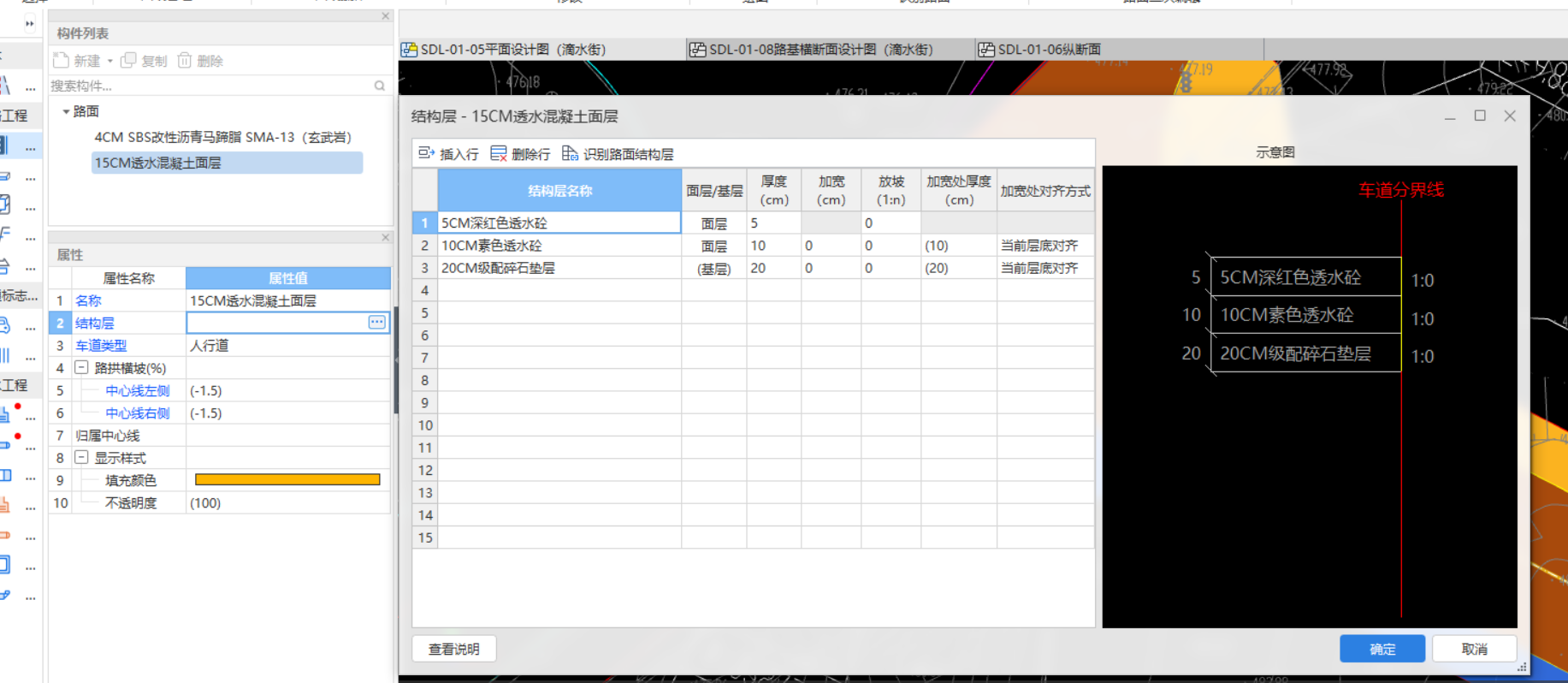Open the 填充颜色 orange color swatch

click(x=287, y=480)
